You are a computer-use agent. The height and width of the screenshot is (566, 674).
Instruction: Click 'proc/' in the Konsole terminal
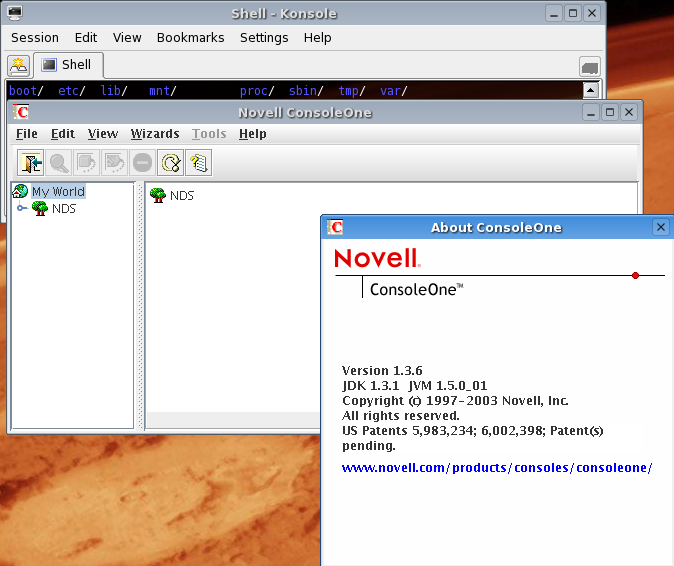(x=257, y=91)
